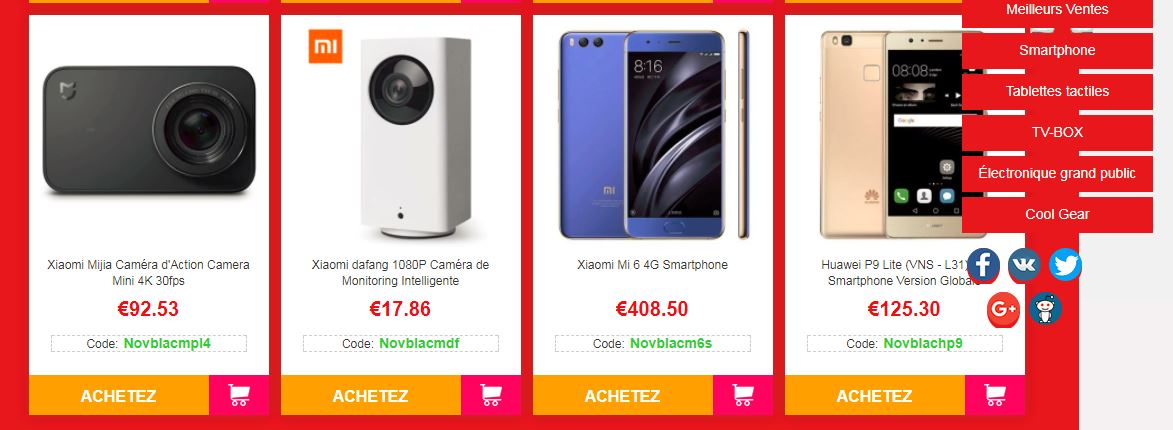1173x430 pixels.
Task: Add Xiaomi dafang camera to cart icon
Action: point(491,395)
